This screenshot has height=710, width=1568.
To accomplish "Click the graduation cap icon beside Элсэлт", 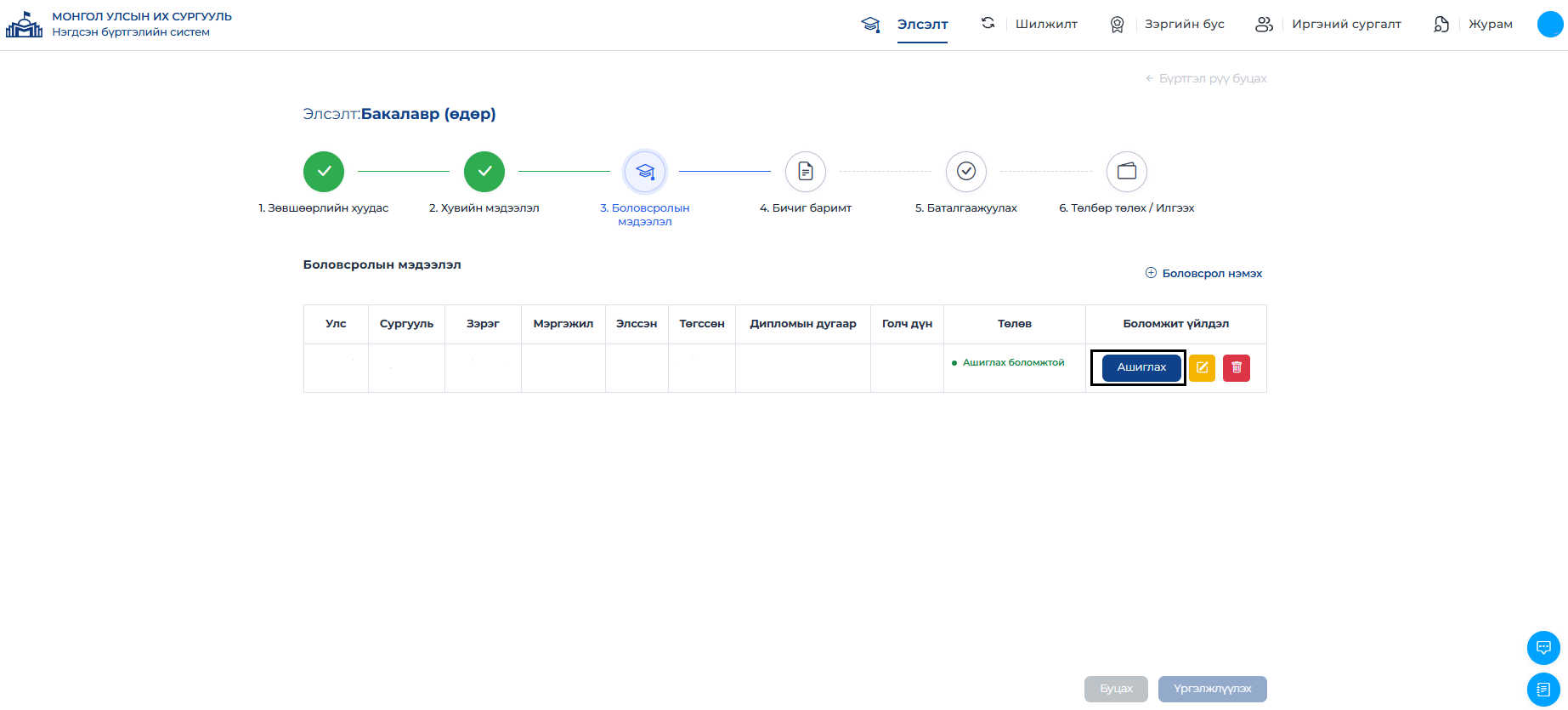I will click(870, 25).
